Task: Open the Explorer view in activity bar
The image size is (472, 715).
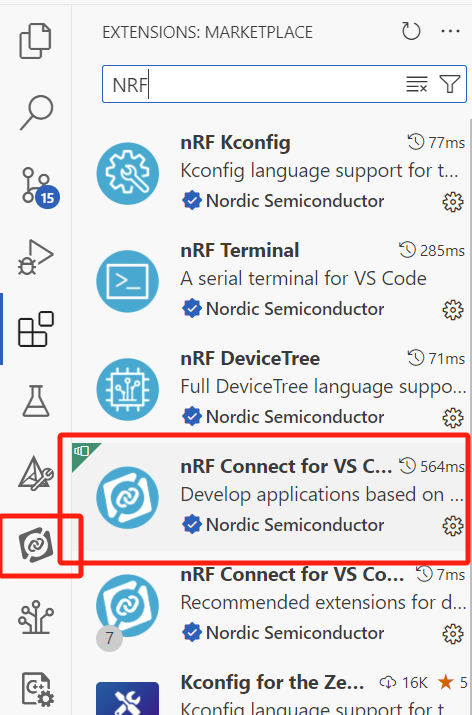Action: pyautogui.click(x=36, y=41)
